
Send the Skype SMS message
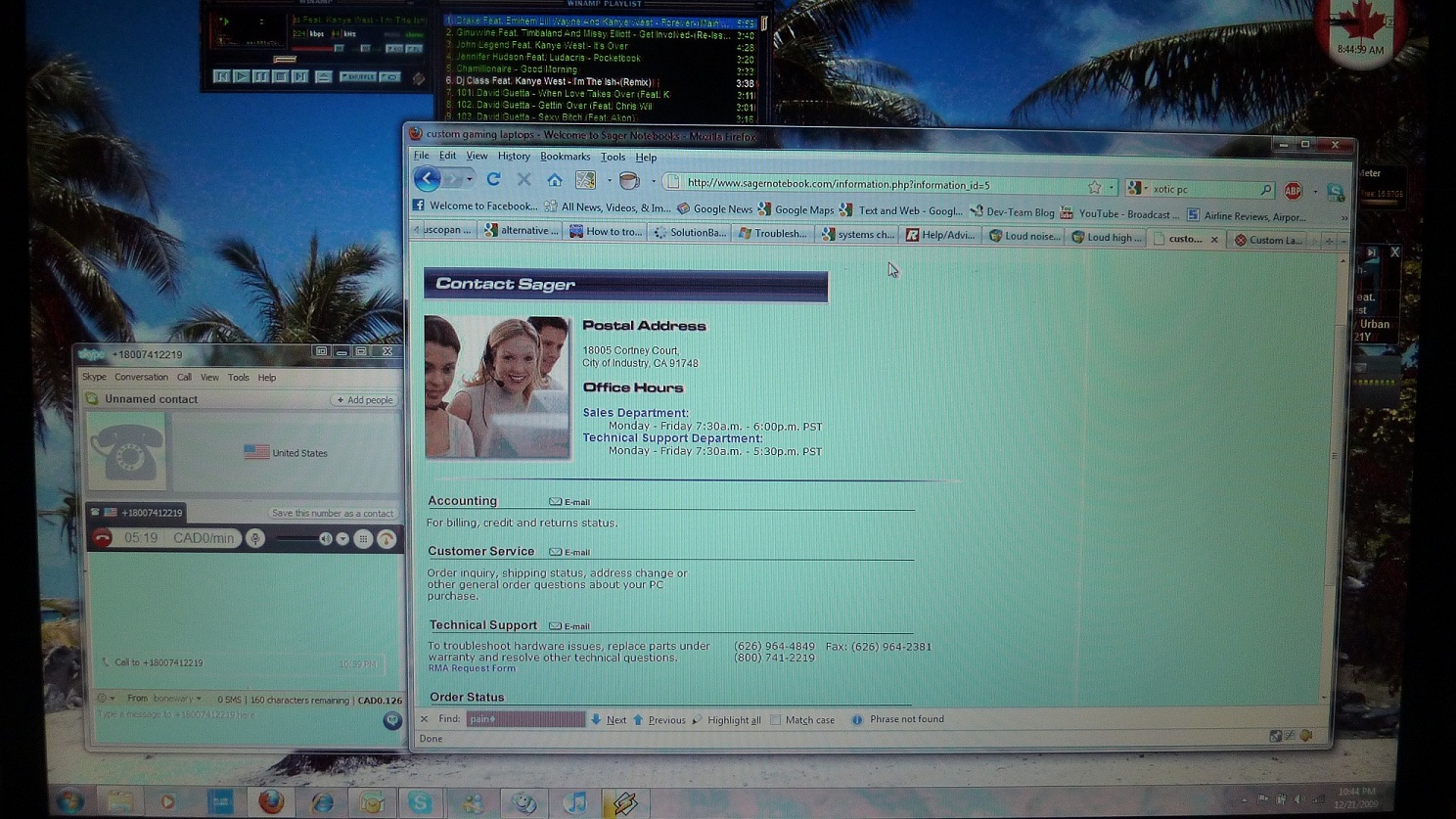point(391,720)
